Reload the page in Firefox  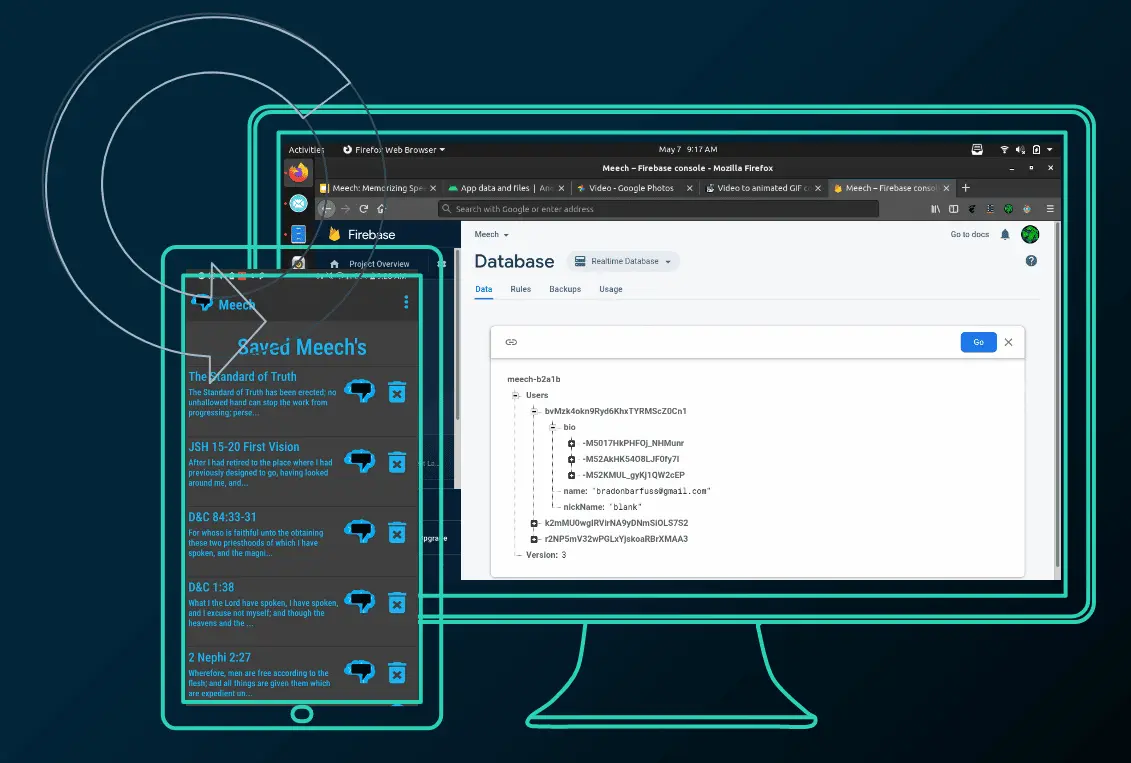point(364,209)
